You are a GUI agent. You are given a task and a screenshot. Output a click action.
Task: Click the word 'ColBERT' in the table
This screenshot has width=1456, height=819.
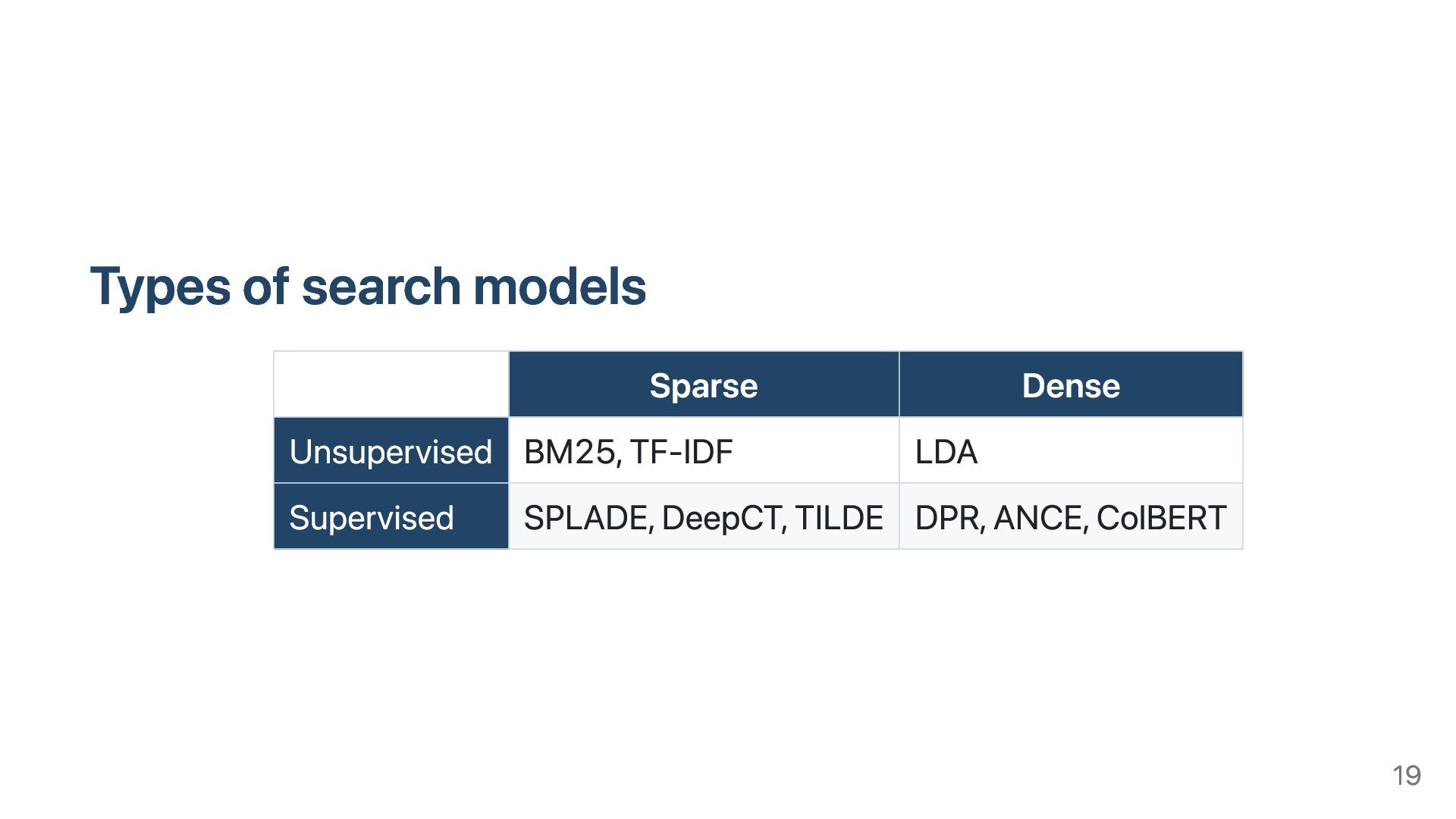point(1161,518)
